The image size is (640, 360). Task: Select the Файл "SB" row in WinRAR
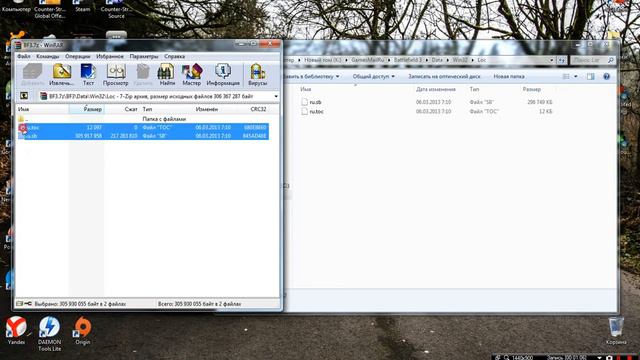[142, 136]
